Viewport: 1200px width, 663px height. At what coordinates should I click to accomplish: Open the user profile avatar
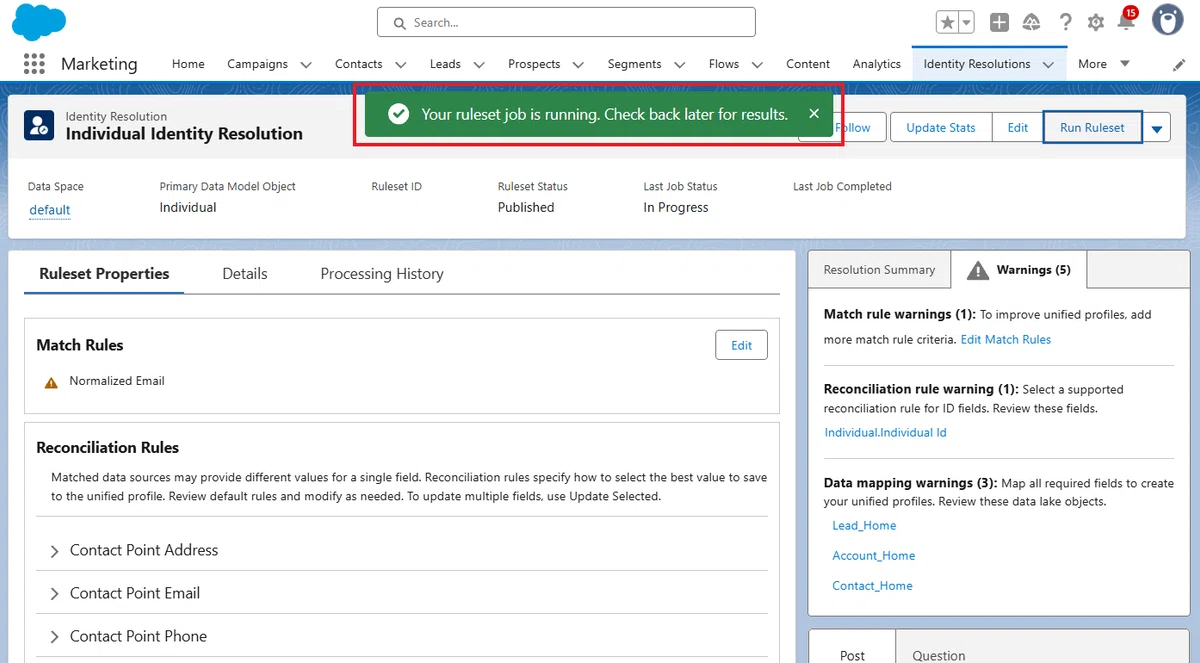click(1167, 20)
